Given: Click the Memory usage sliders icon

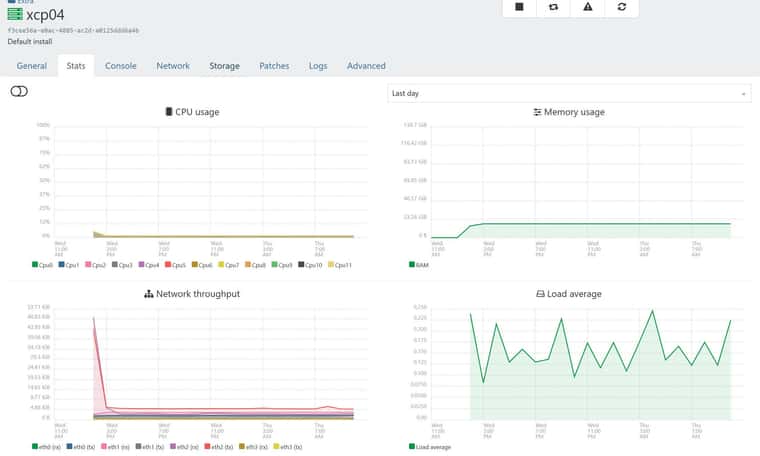Looking at the screenshot, I should pos(537,112).
